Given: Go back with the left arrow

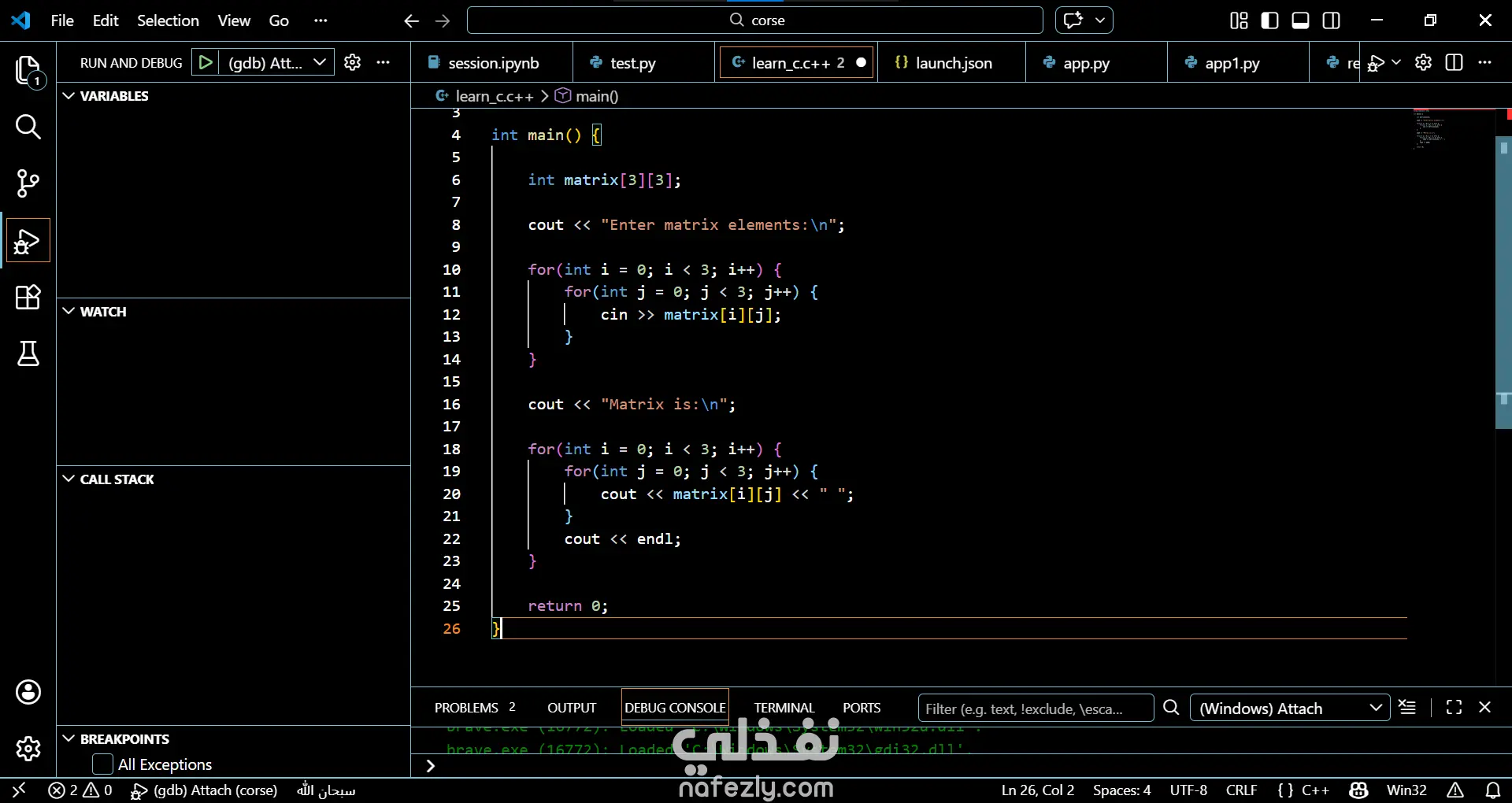Looking at the screenshot, I should pyautogui.click(x=411, y=20).
